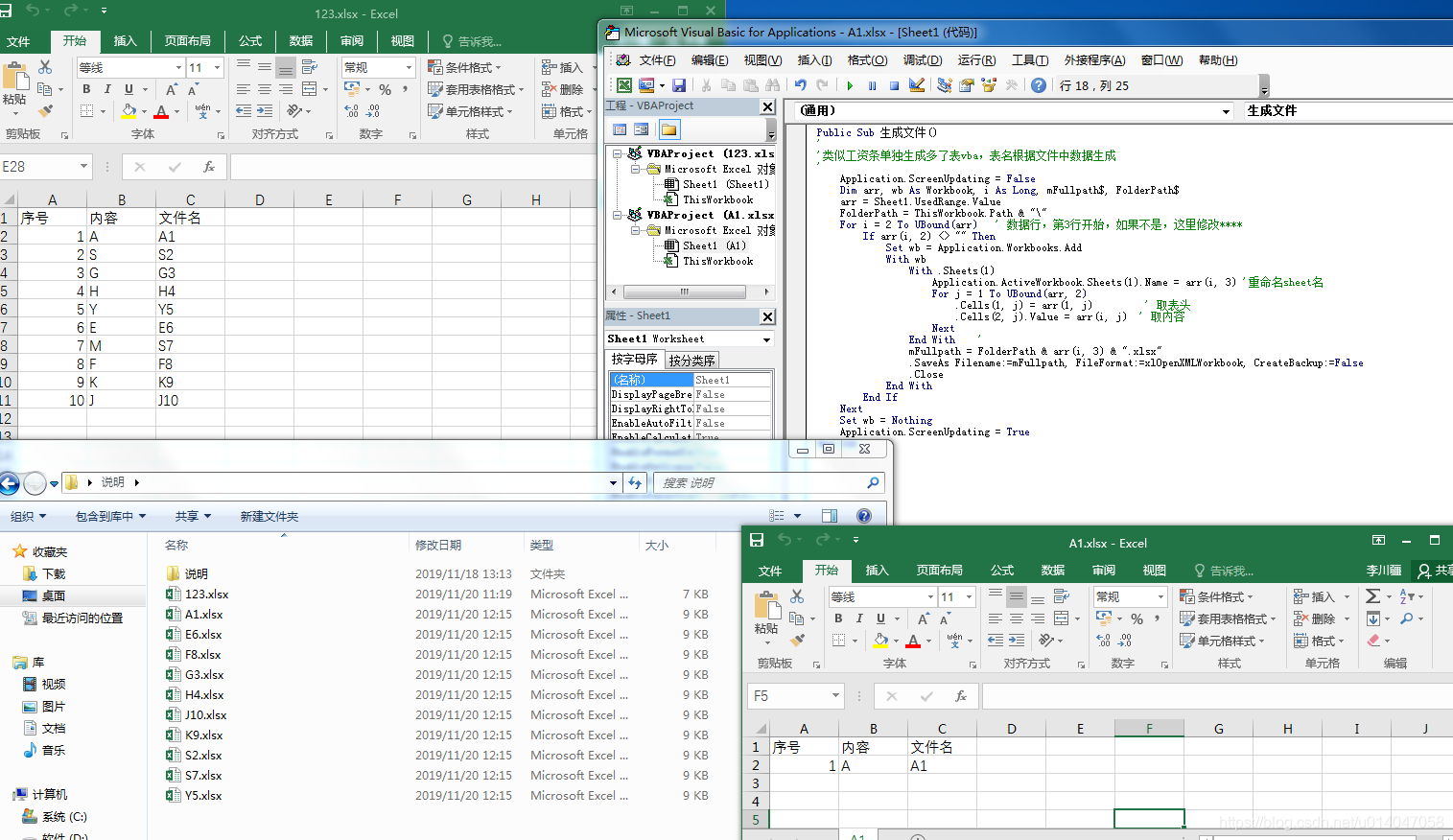Open the 公式 tab in the A1.xlsx ribbon
1453x840 pixels.
coord(1002,570)
